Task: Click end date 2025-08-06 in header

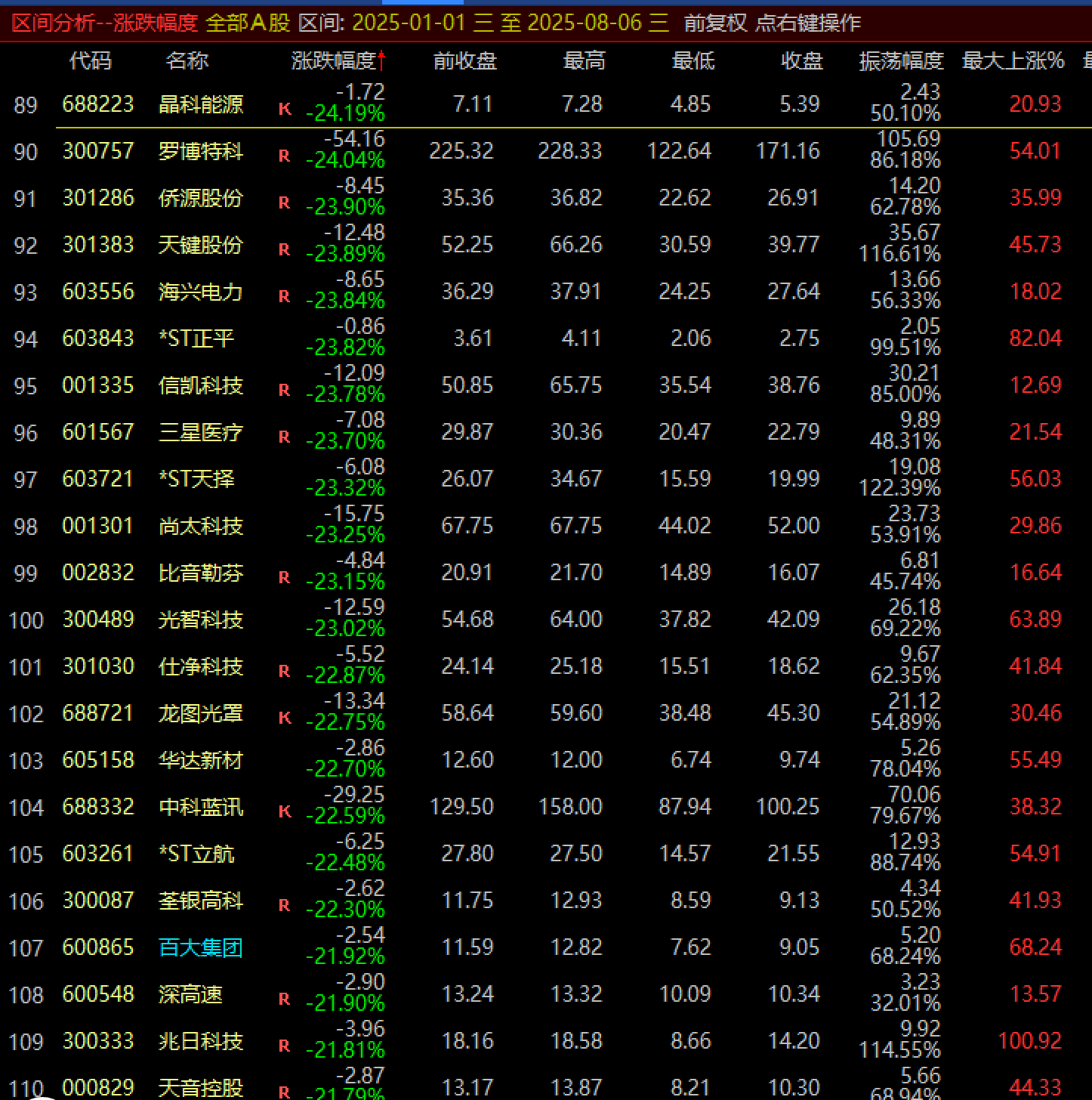Action: click(584, 23)
